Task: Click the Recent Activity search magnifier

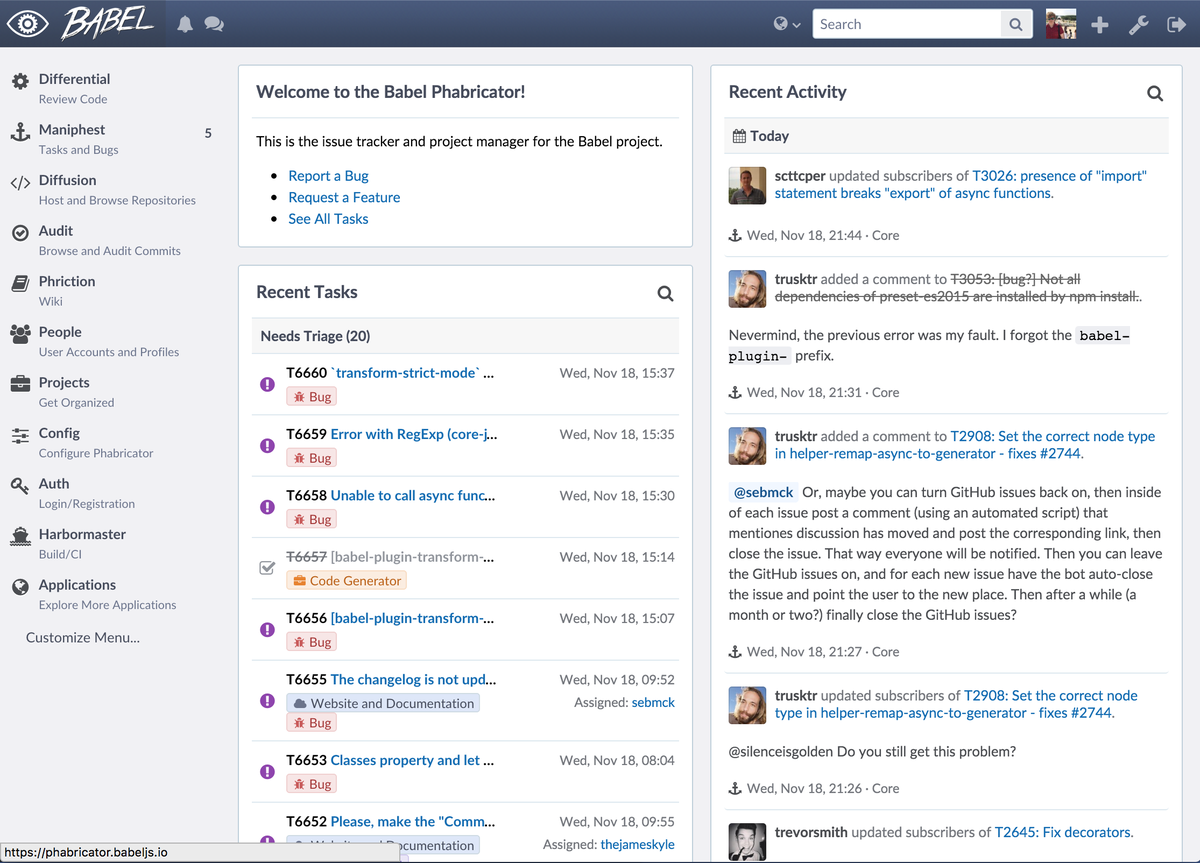Action: (1155, 93)
